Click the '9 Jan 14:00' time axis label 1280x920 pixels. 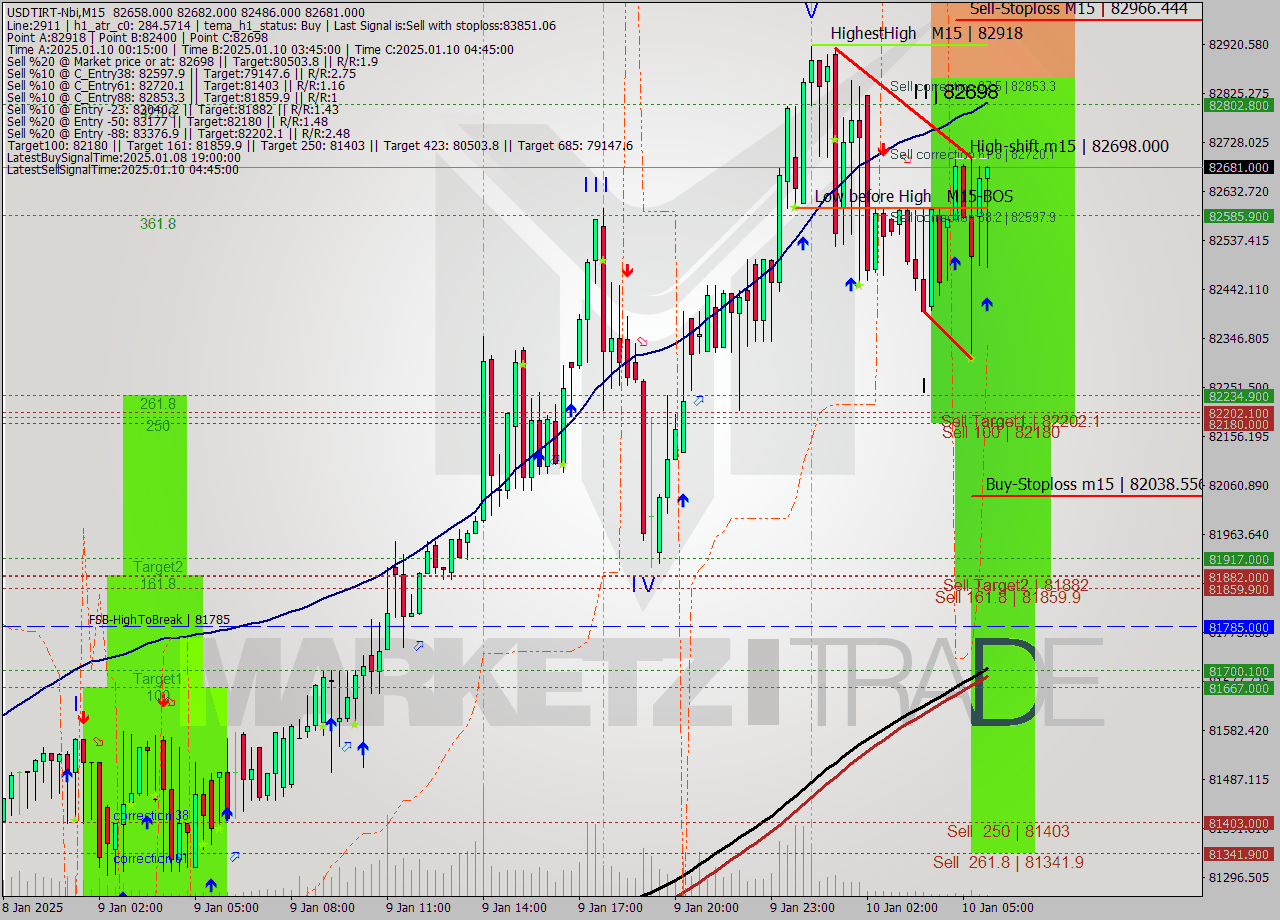(x=514, y=908)
